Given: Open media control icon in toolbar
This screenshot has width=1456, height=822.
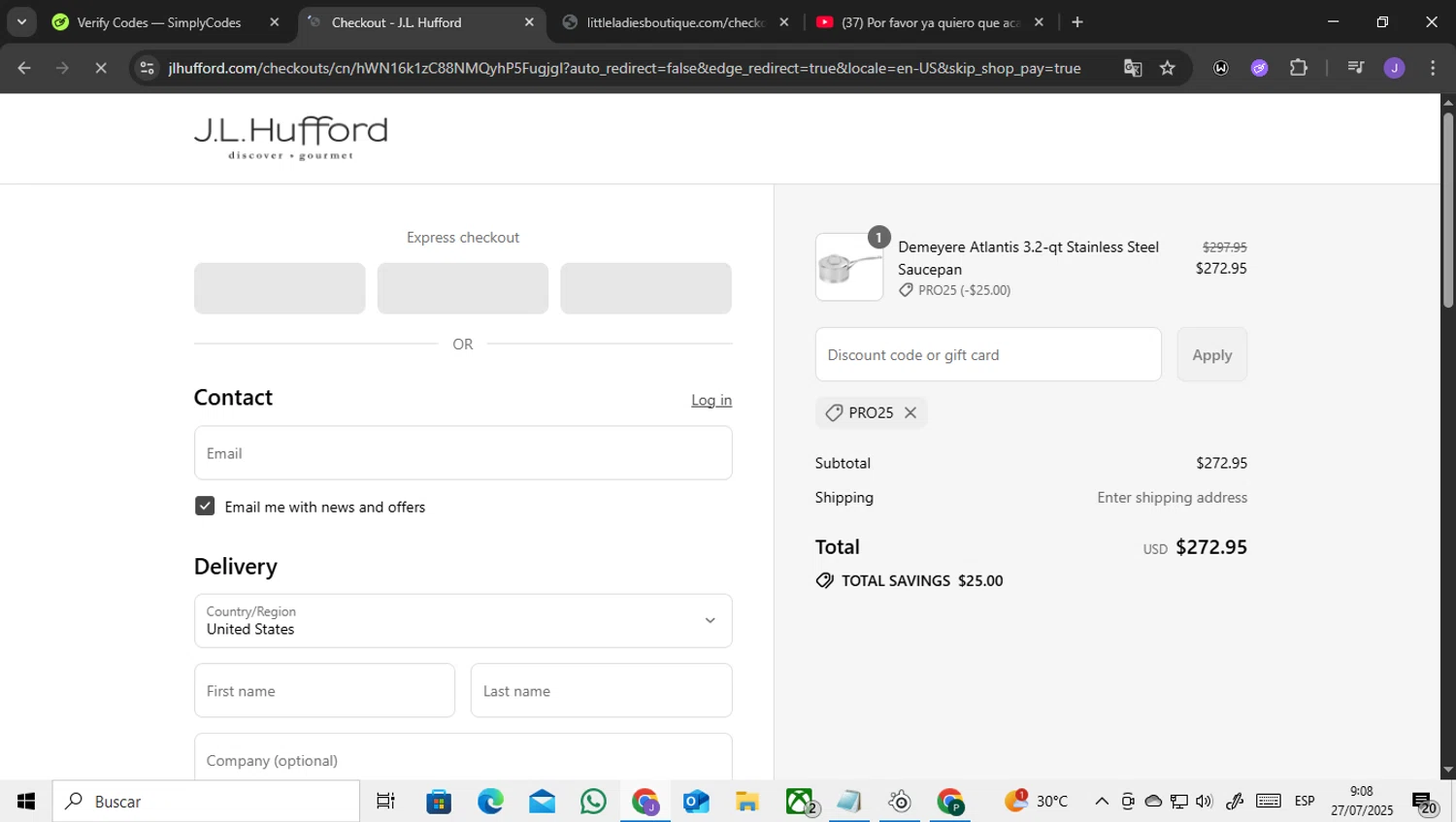Looking at the screenshot, I should 1355,68.
